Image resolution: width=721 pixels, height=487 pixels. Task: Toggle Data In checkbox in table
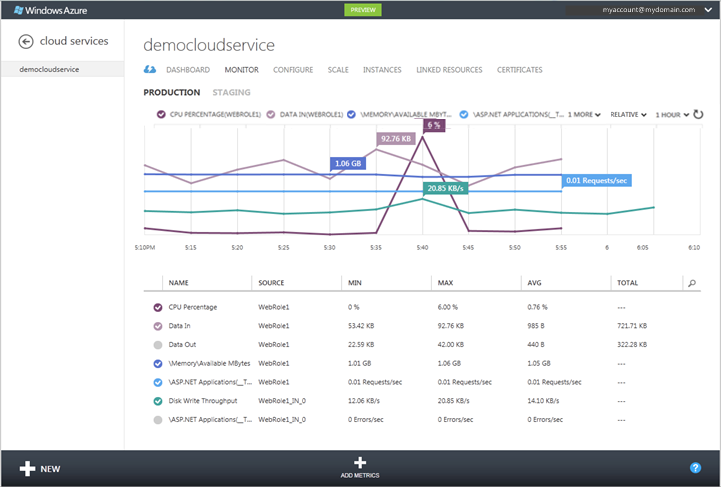[158, 326]
